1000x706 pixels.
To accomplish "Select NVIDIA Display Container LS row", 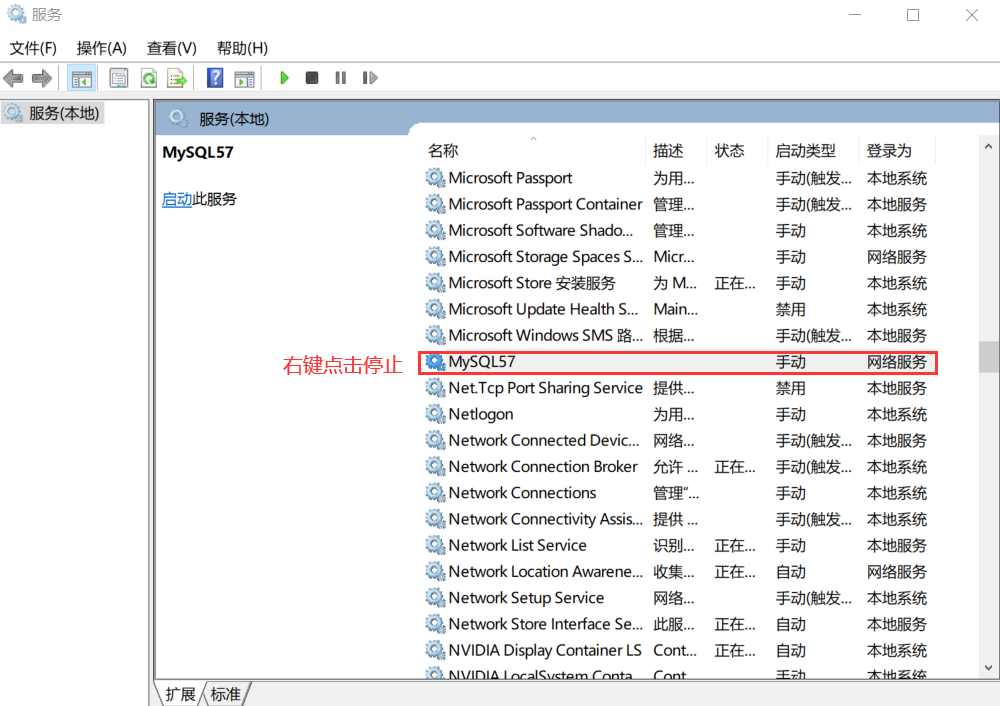I will [x=678, y=650].
